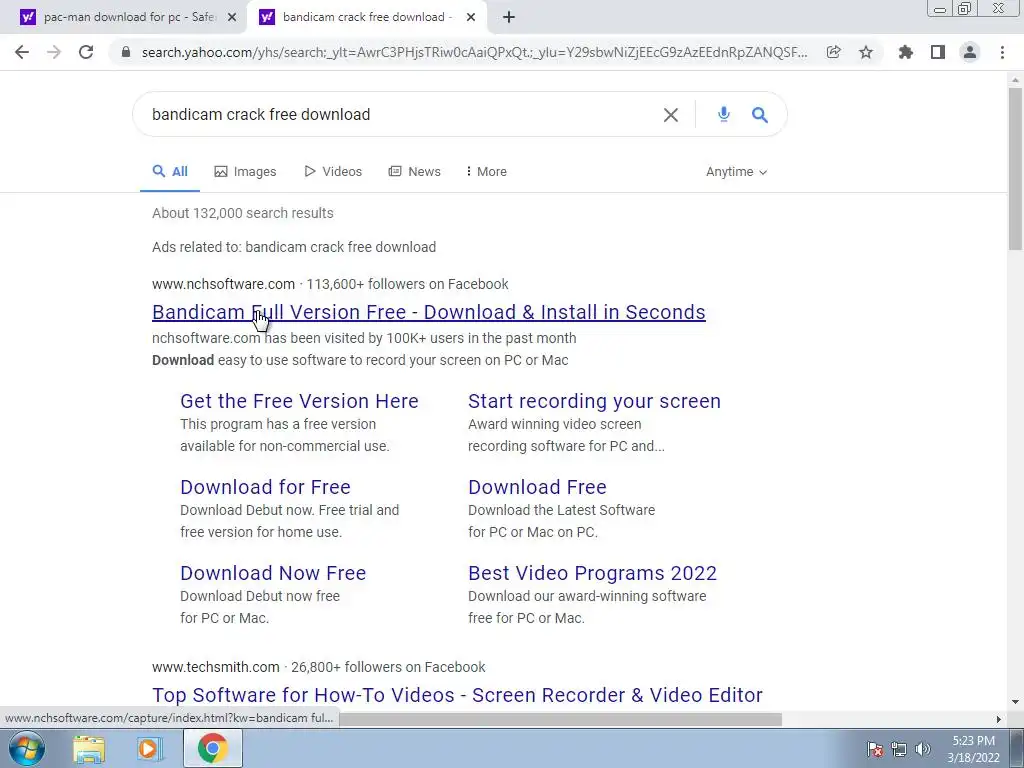Open network status tray icon
This screenshot has height=768, width=1024.
899,749
